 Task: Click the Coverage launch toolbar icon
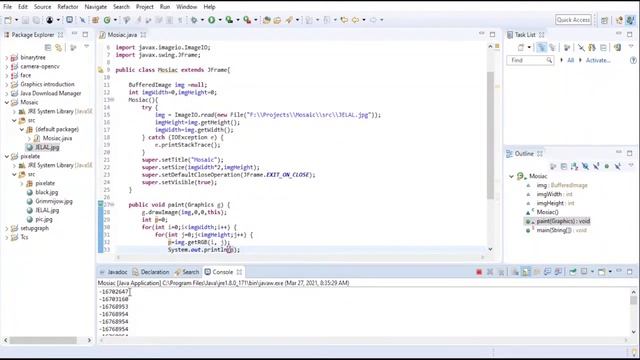point(229,20)
